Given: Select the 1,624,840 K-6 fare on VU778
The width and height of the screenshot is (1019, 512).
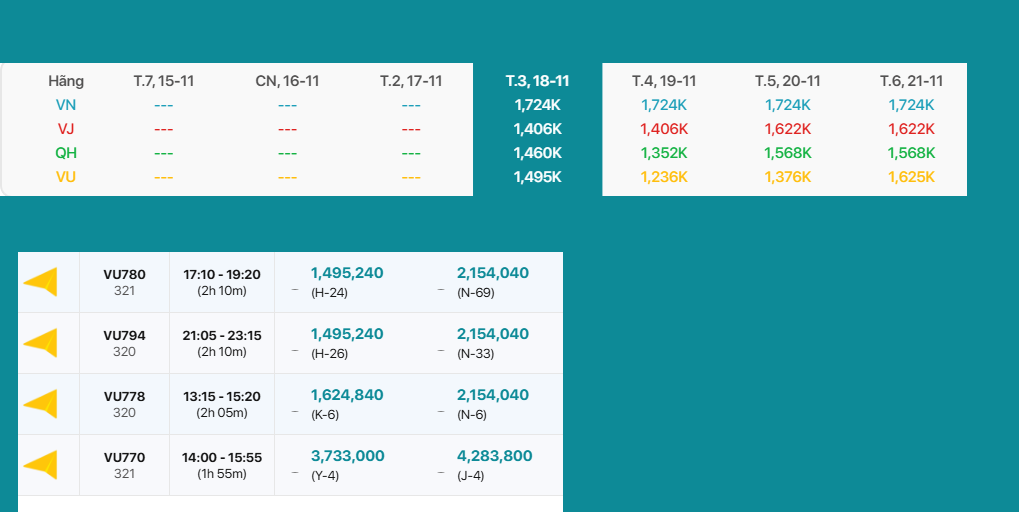Looking at the screenshot, I should point(347,395).
